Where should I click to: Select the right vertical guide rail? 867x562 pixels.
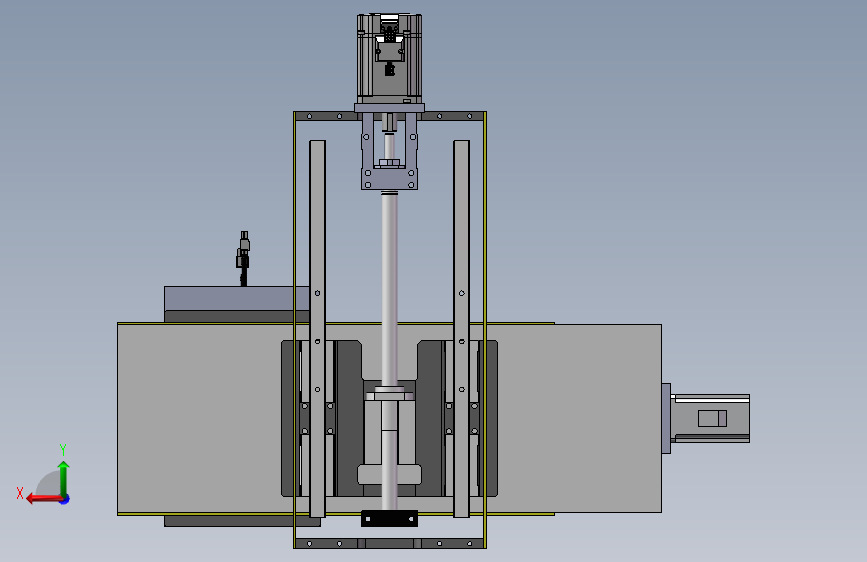pyautogui.click(x=462, y=329)
